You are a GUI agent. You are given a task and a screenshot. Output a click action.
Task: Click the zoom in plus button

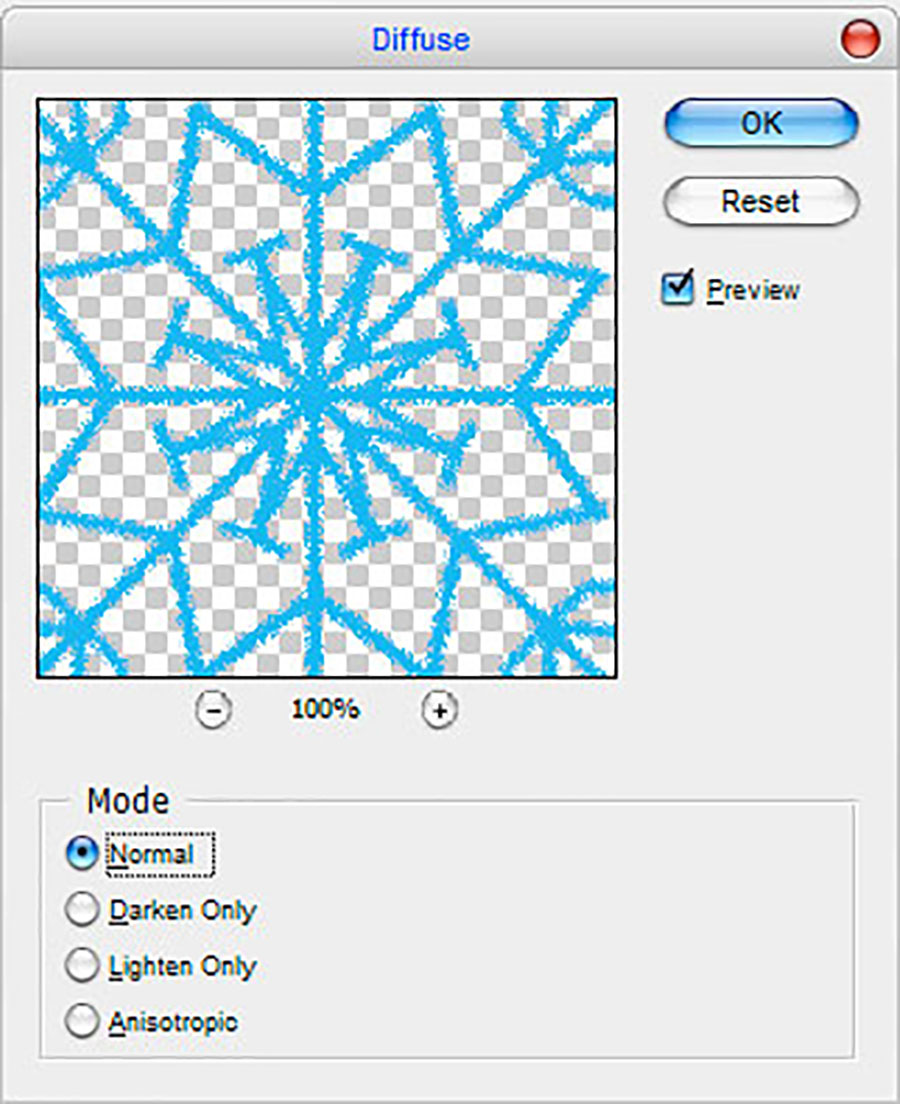(x=440, y=711)
